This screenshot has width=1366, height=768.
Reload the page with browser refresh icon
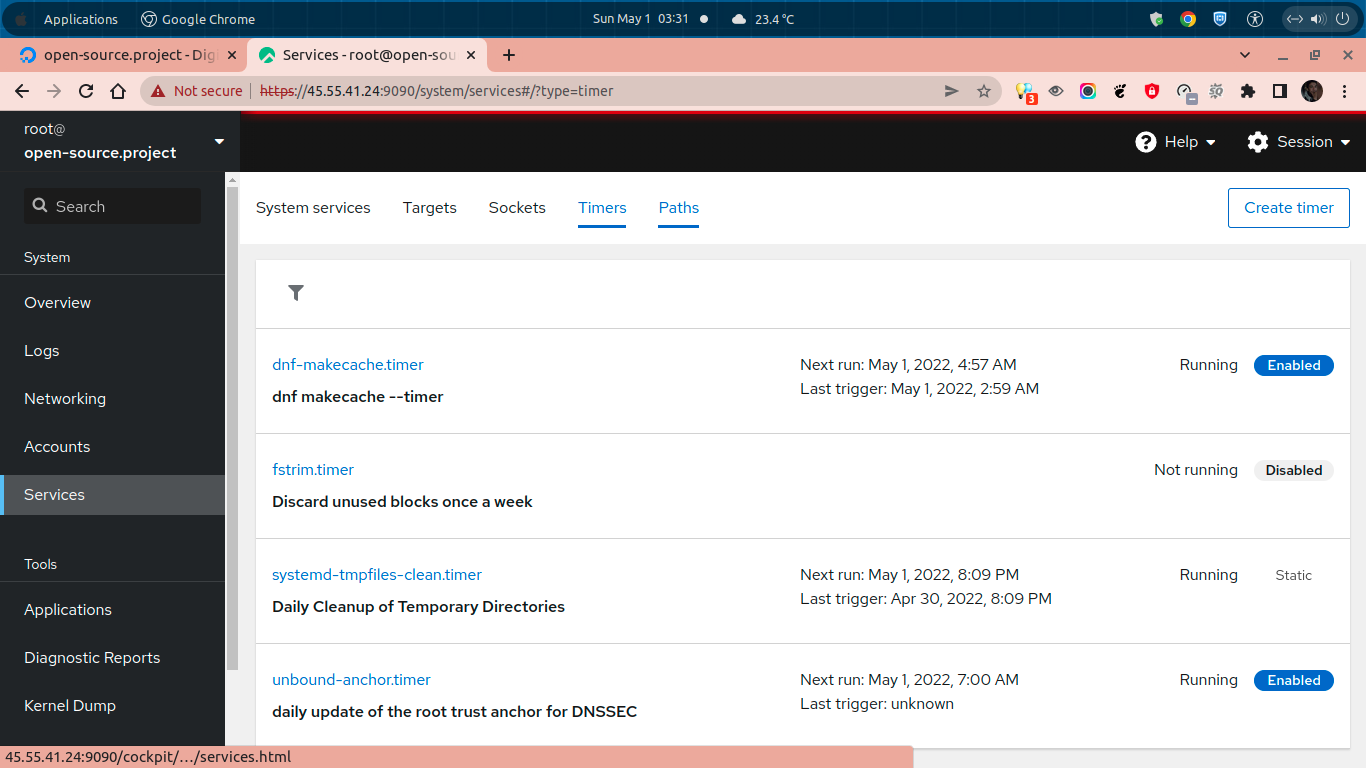click(86, 91)
